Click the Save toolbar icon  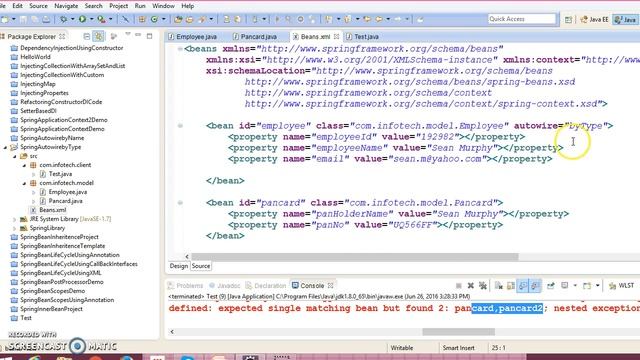coord(24,19)
